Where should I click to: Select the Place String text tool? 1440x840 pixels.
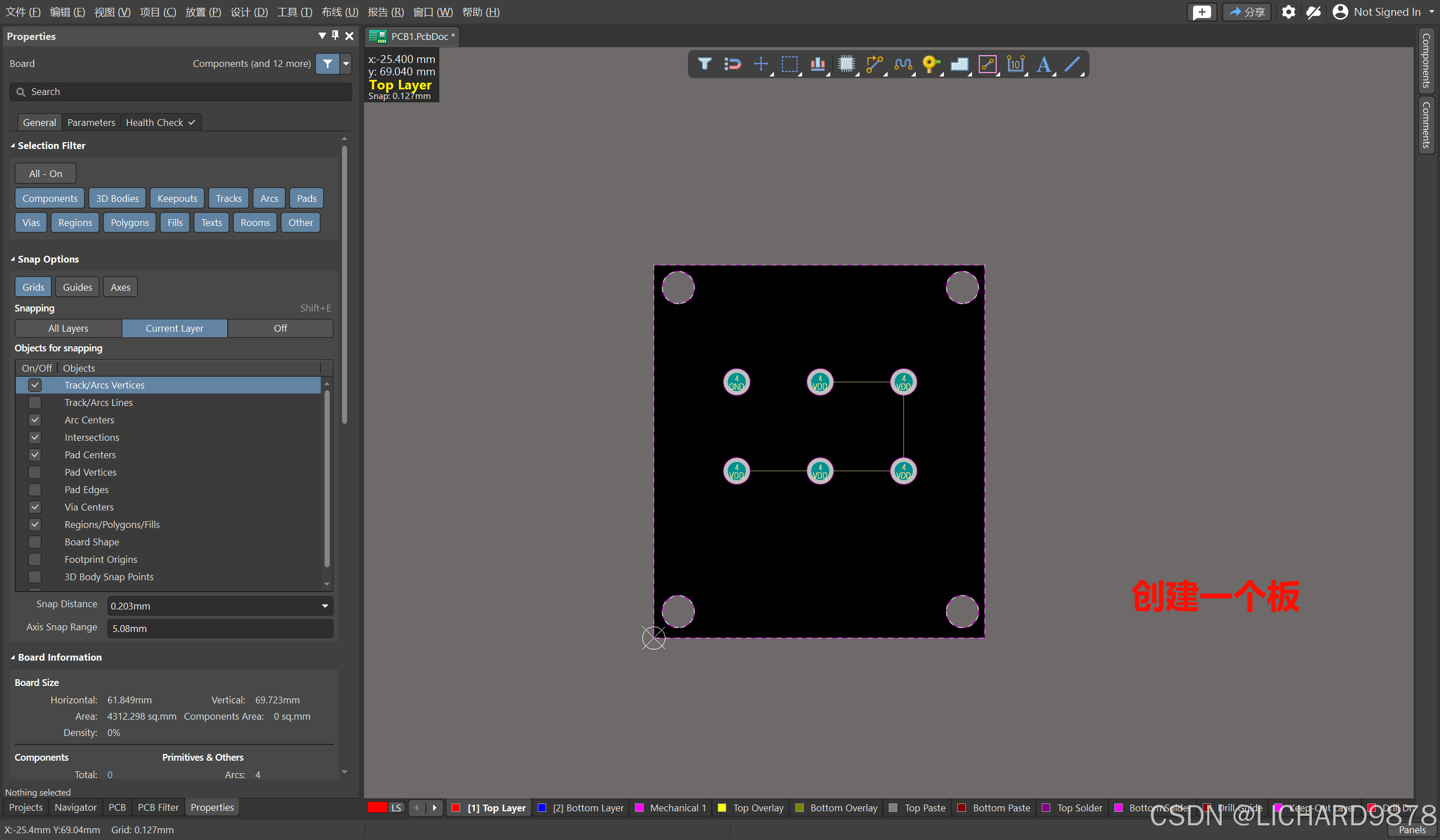(1043, 64)
